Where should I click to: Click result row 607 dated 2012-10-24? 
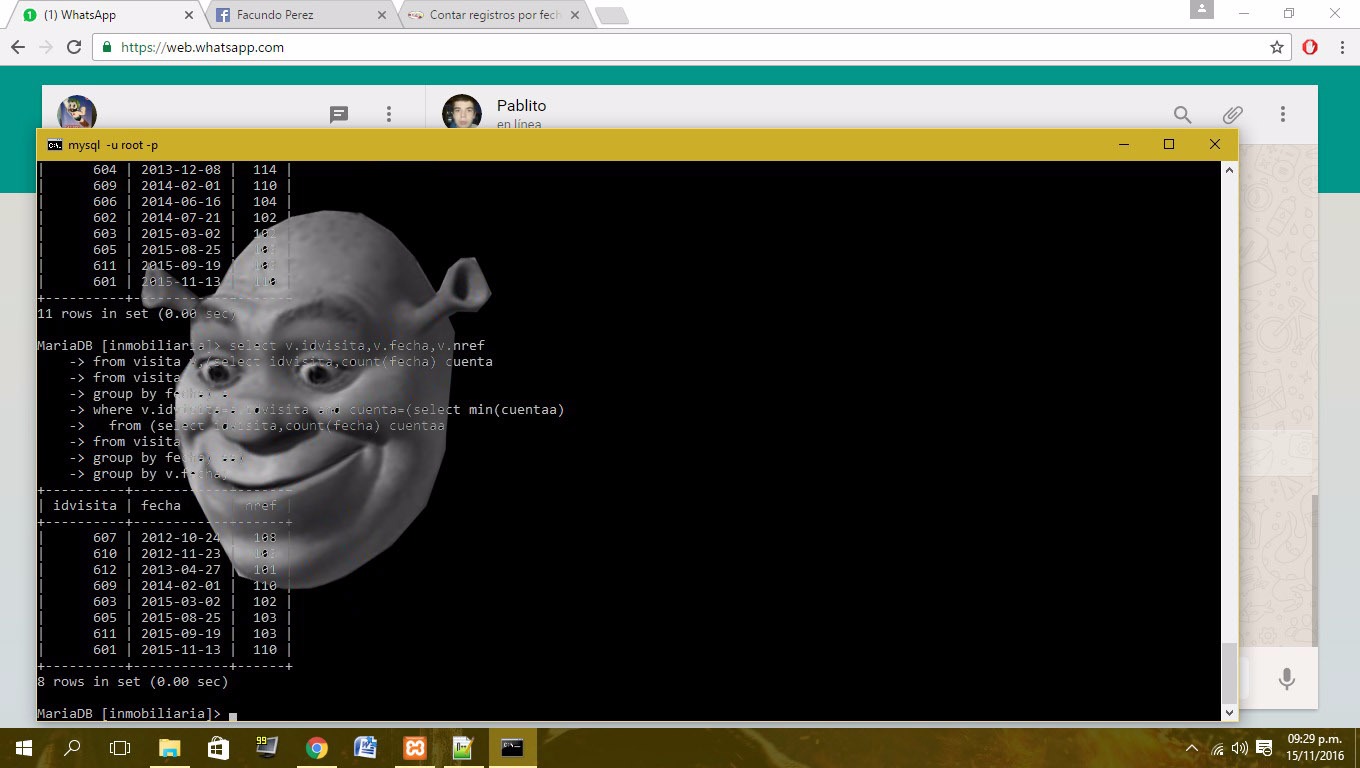tap(164, 538)
